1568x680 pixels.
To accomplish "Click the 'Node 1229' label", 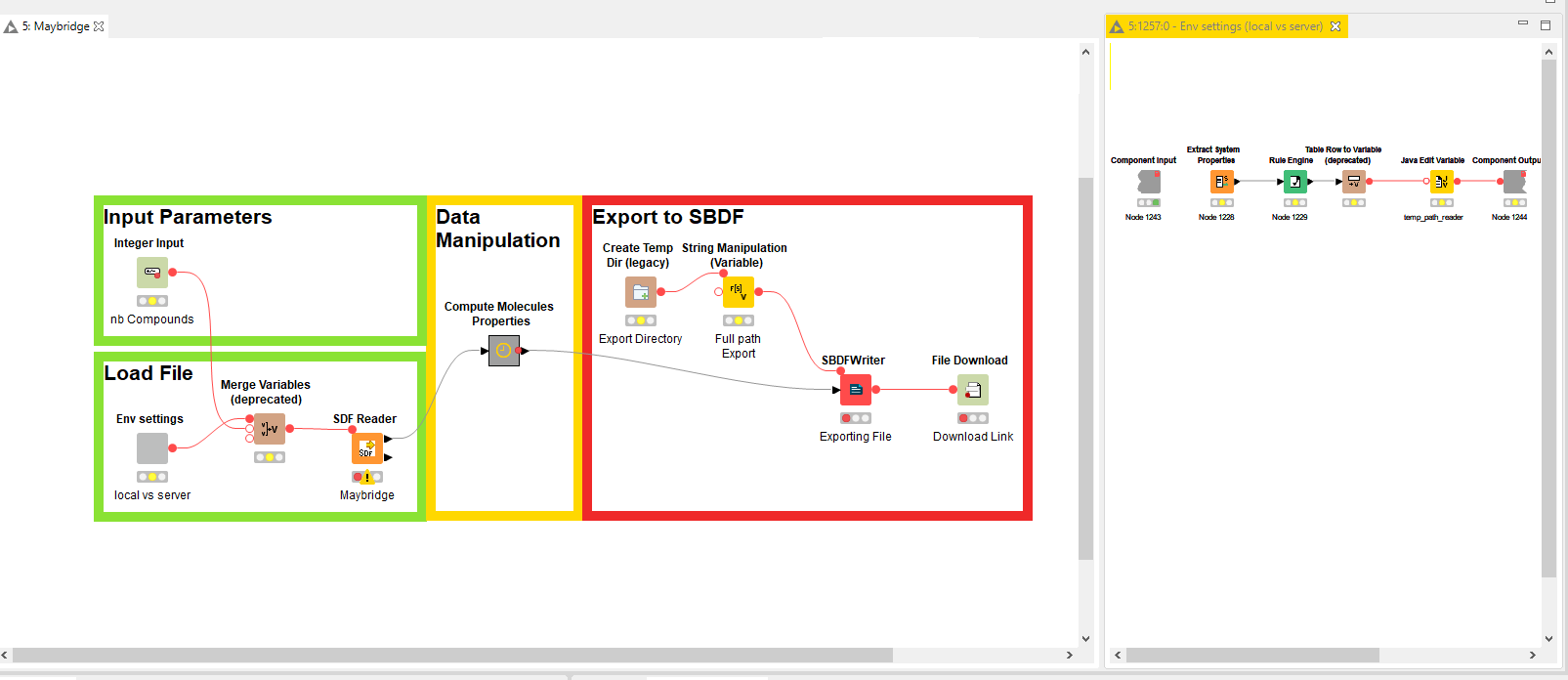I will click(1290, 217).
